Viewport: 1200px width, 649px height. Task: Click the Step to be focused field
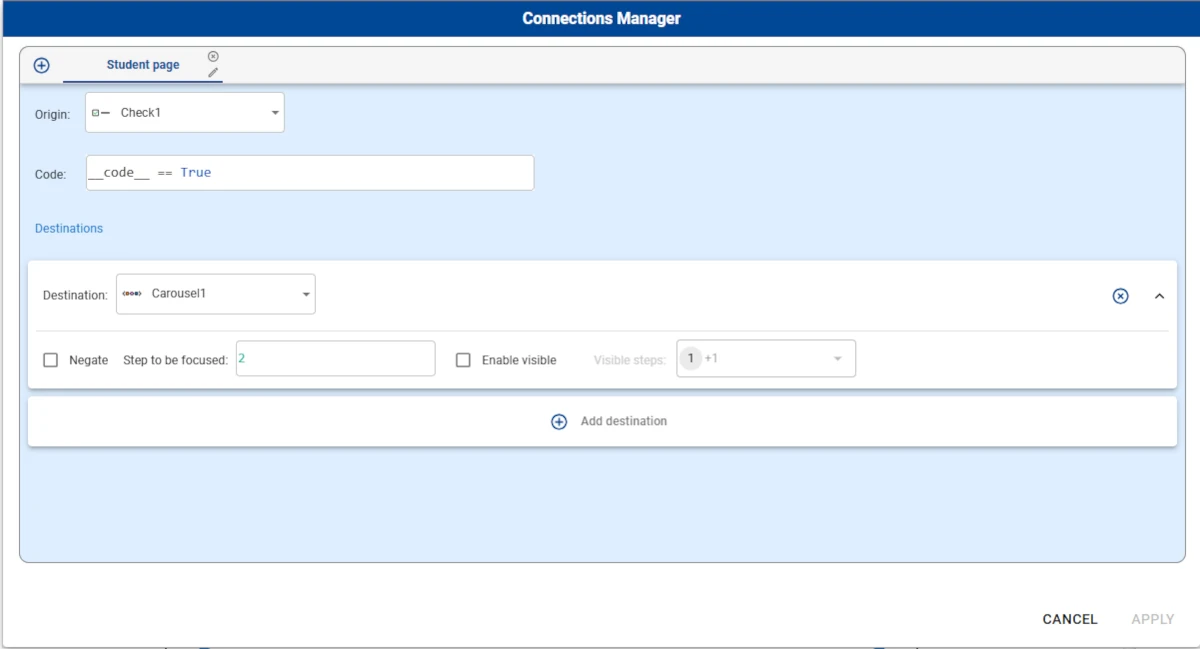[335, 358]
